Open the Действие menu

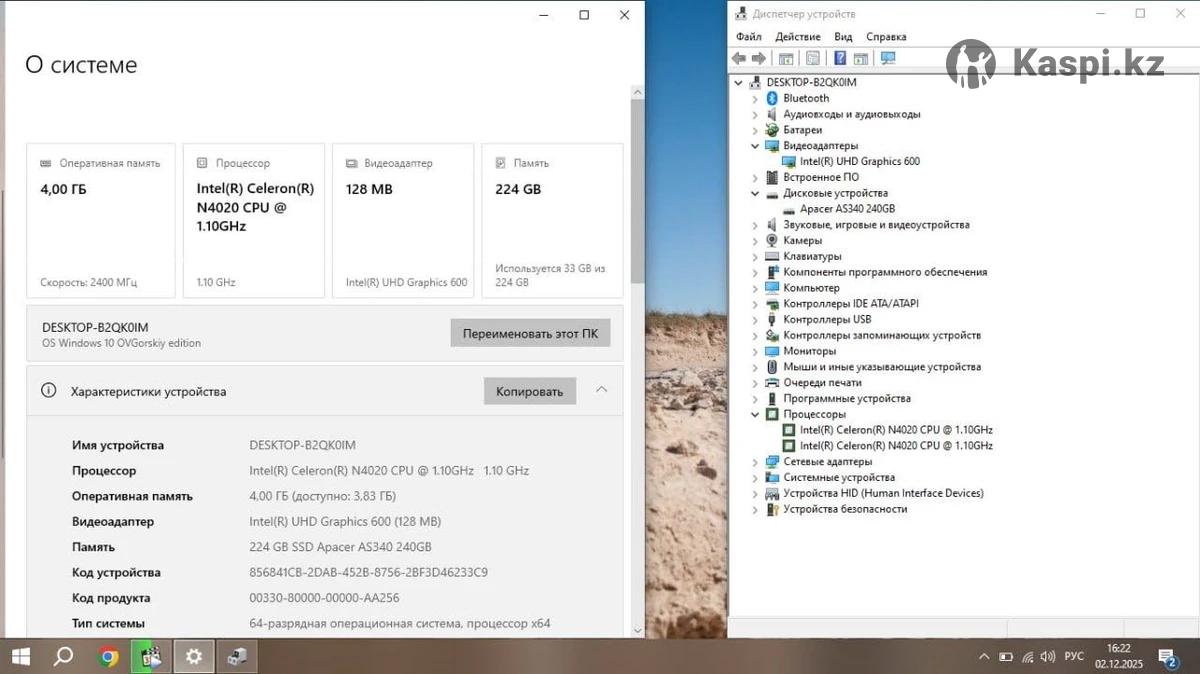pos(797,37)
